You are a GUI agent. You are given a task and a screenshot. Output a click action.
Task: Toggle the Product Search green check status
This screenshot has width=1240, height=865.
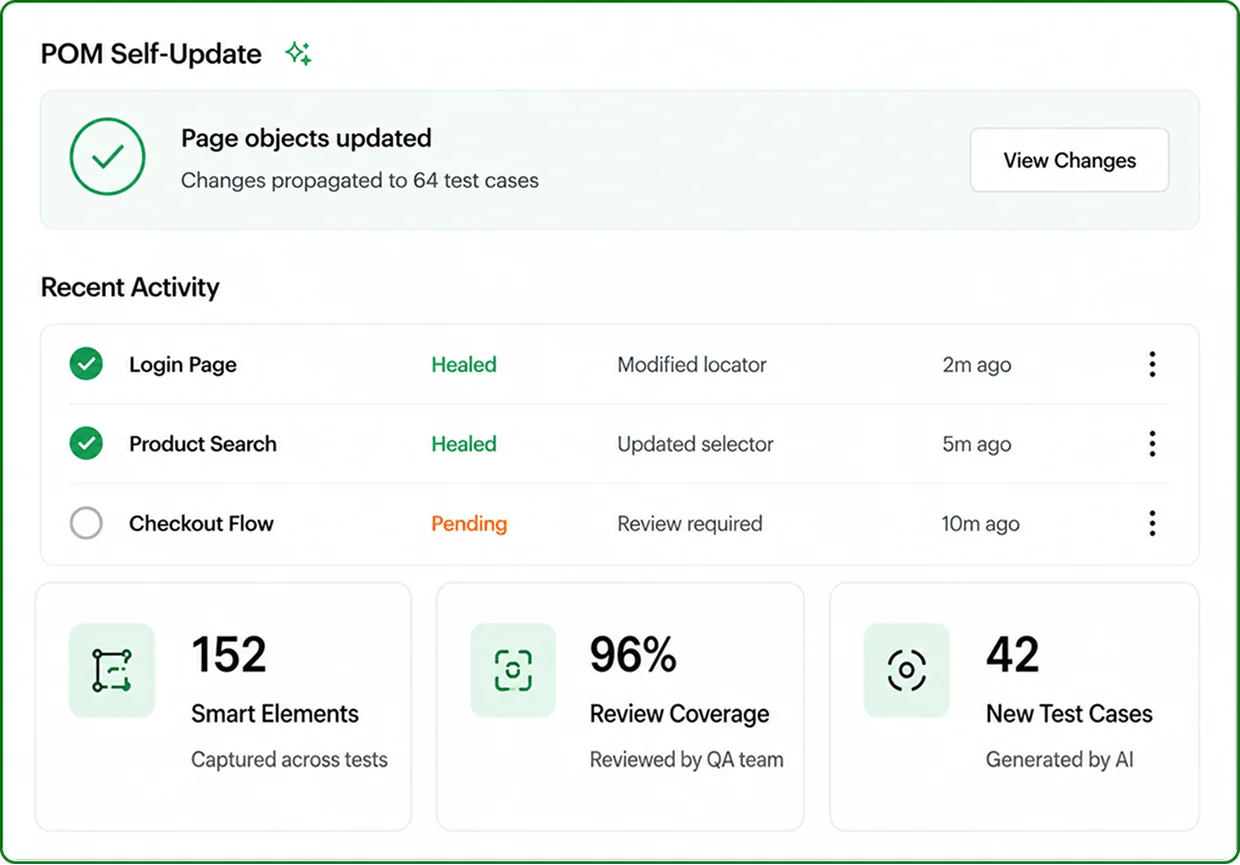pos(86,443)
